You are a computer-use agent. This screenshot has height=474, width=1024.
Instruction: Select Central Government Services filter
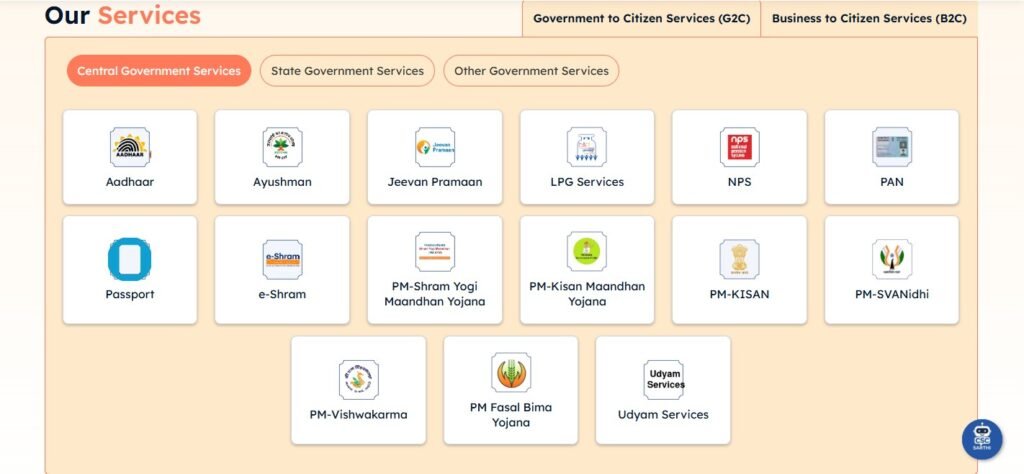159,71
